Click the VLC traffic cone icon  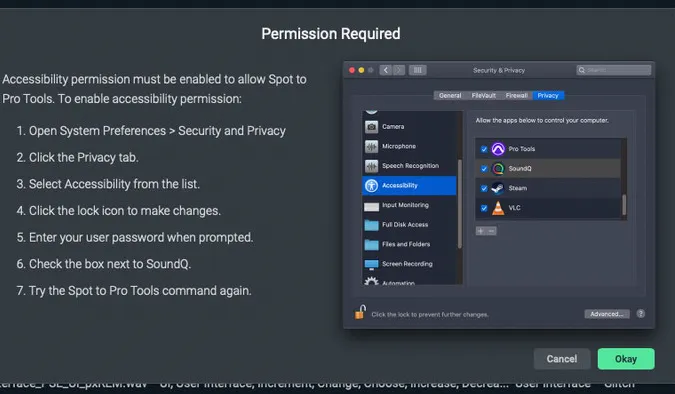pos(498,208)
